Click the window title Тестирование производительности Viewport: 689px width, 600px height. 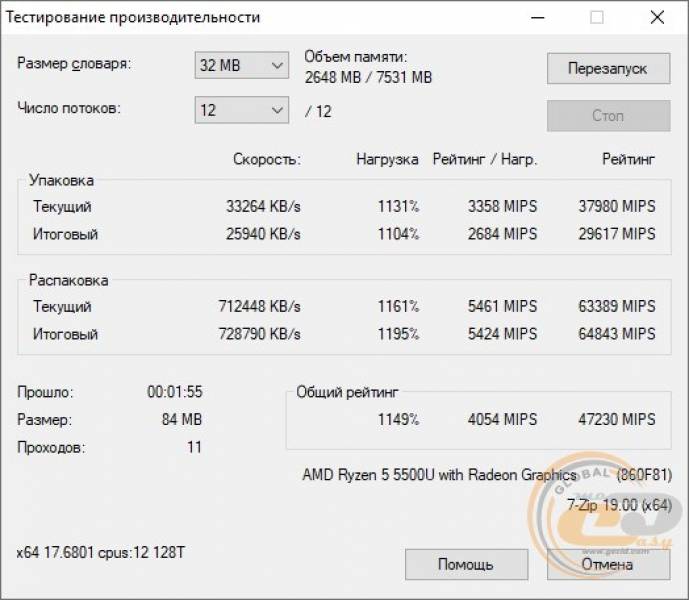coord(133,18)
